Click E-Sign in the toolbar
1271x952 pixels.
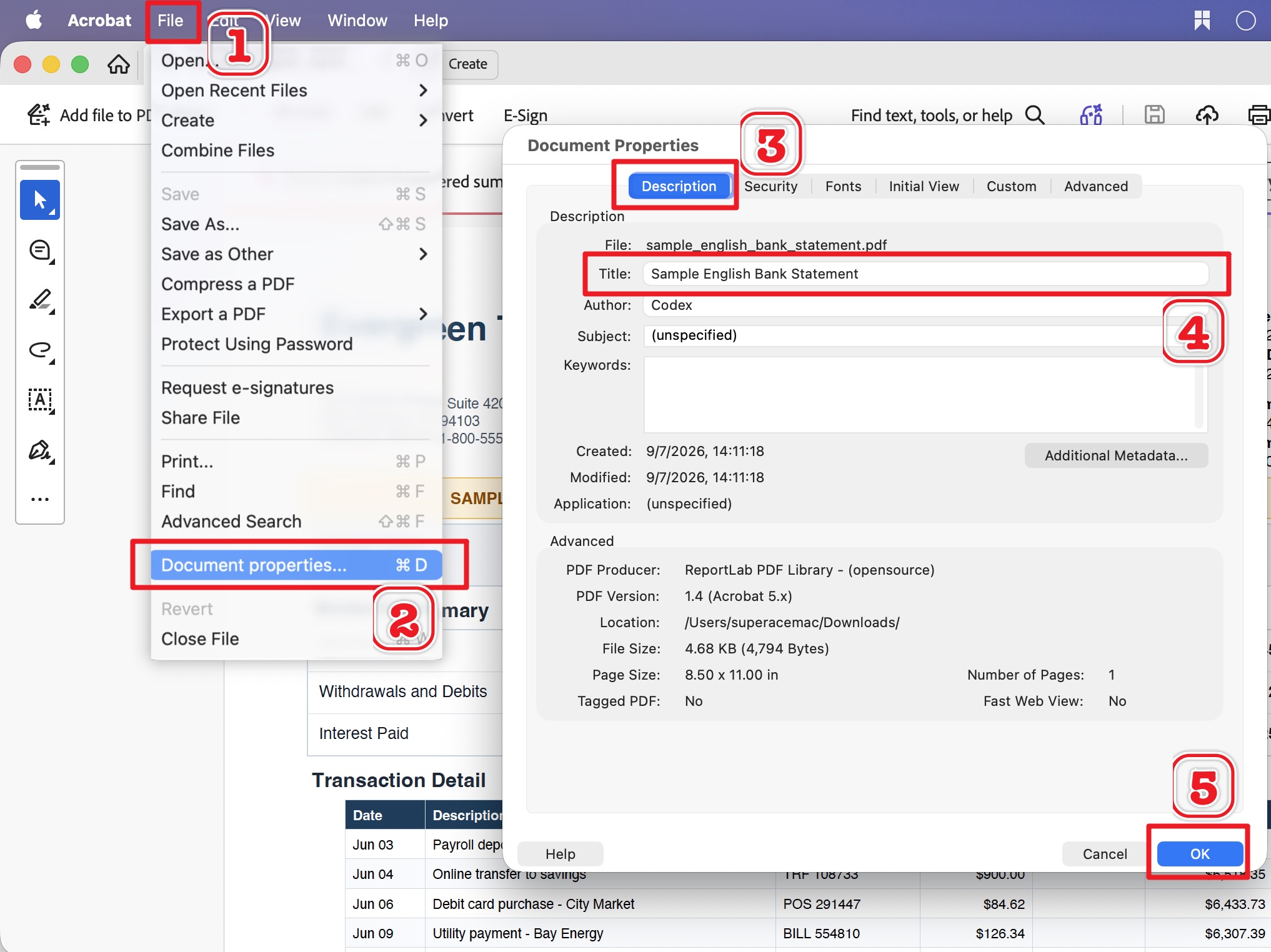coord(526,116)
